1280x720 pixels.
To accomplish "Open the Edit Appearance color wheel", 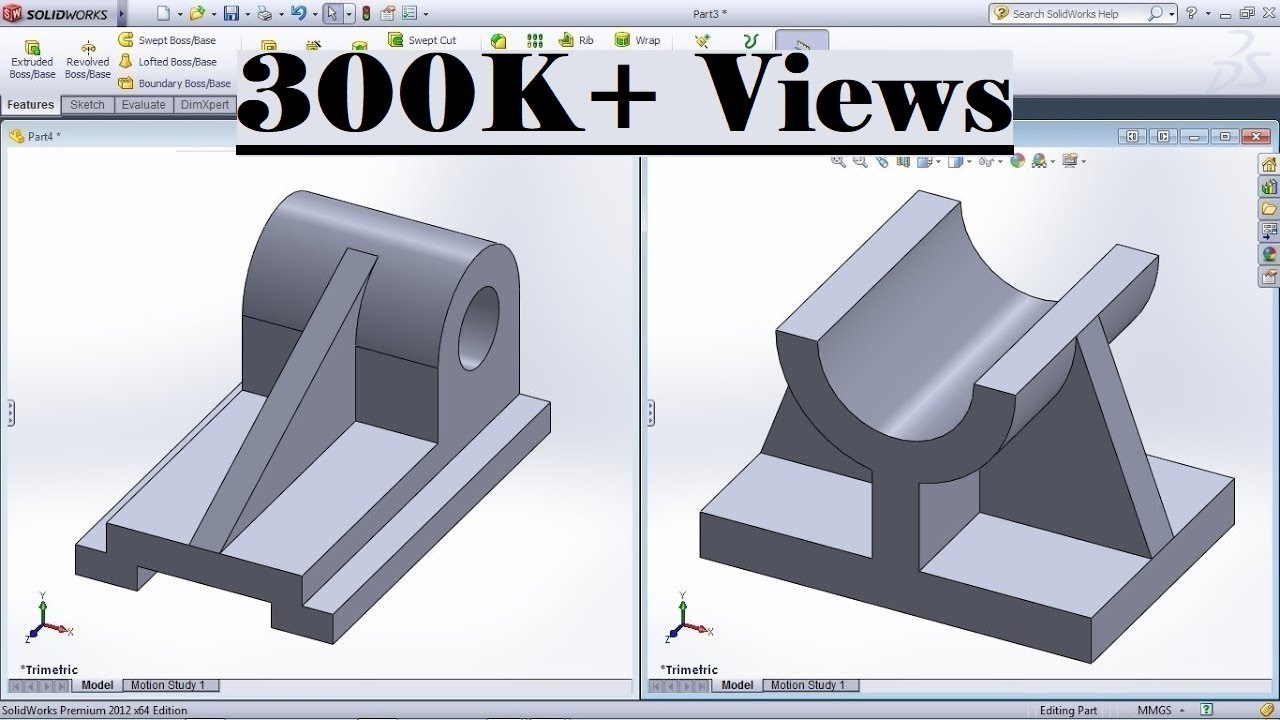I will [x=1018, y=161].
